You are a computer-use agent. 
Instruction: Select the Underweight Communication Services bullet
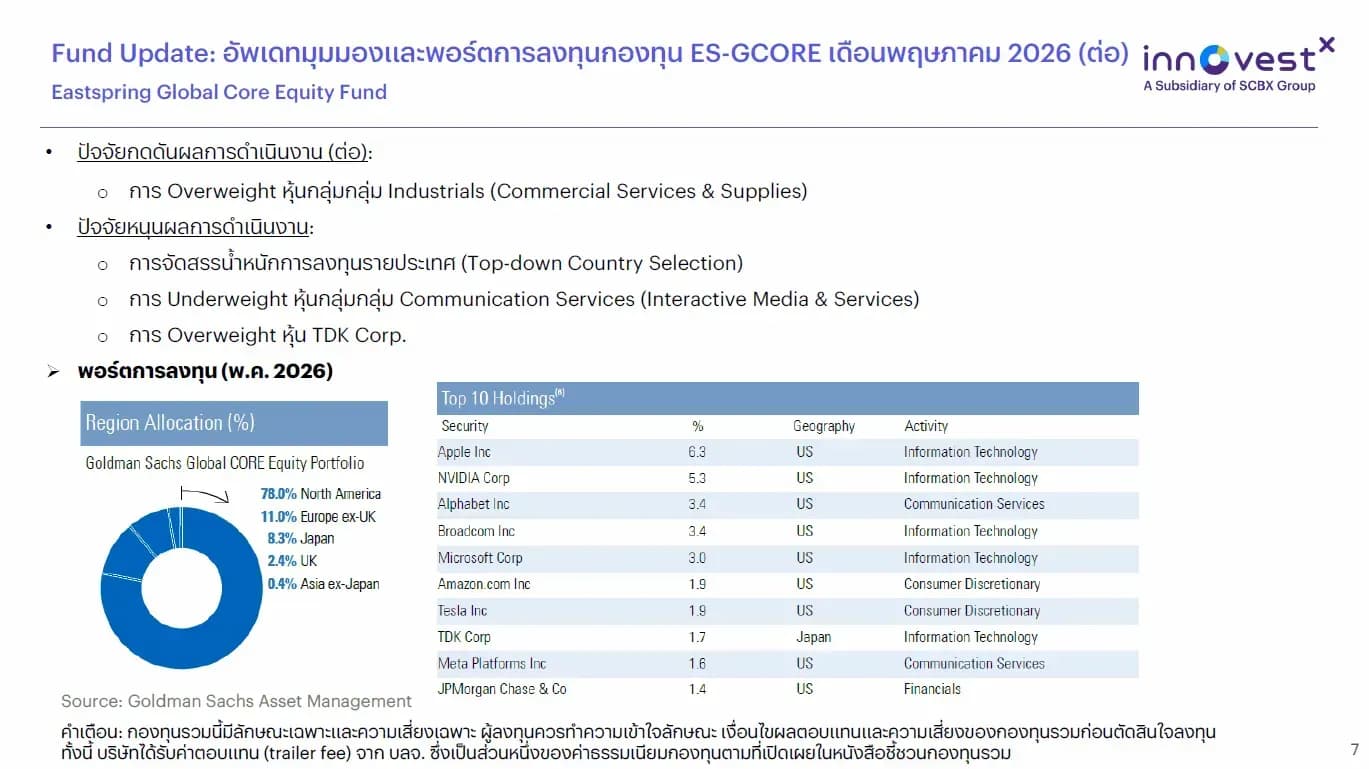[x=524, y=299]
